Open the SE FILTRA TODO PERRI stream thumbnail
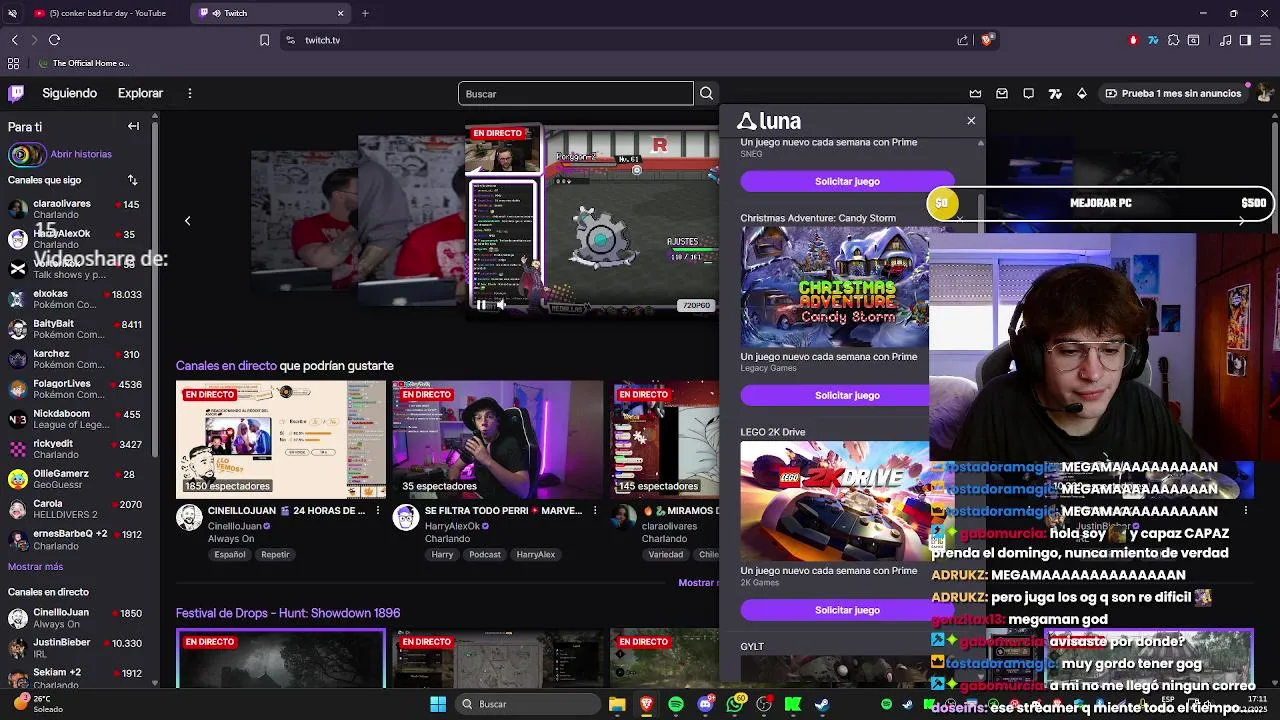This screenshot has height=720, width=1280. (x=498, y=439)
